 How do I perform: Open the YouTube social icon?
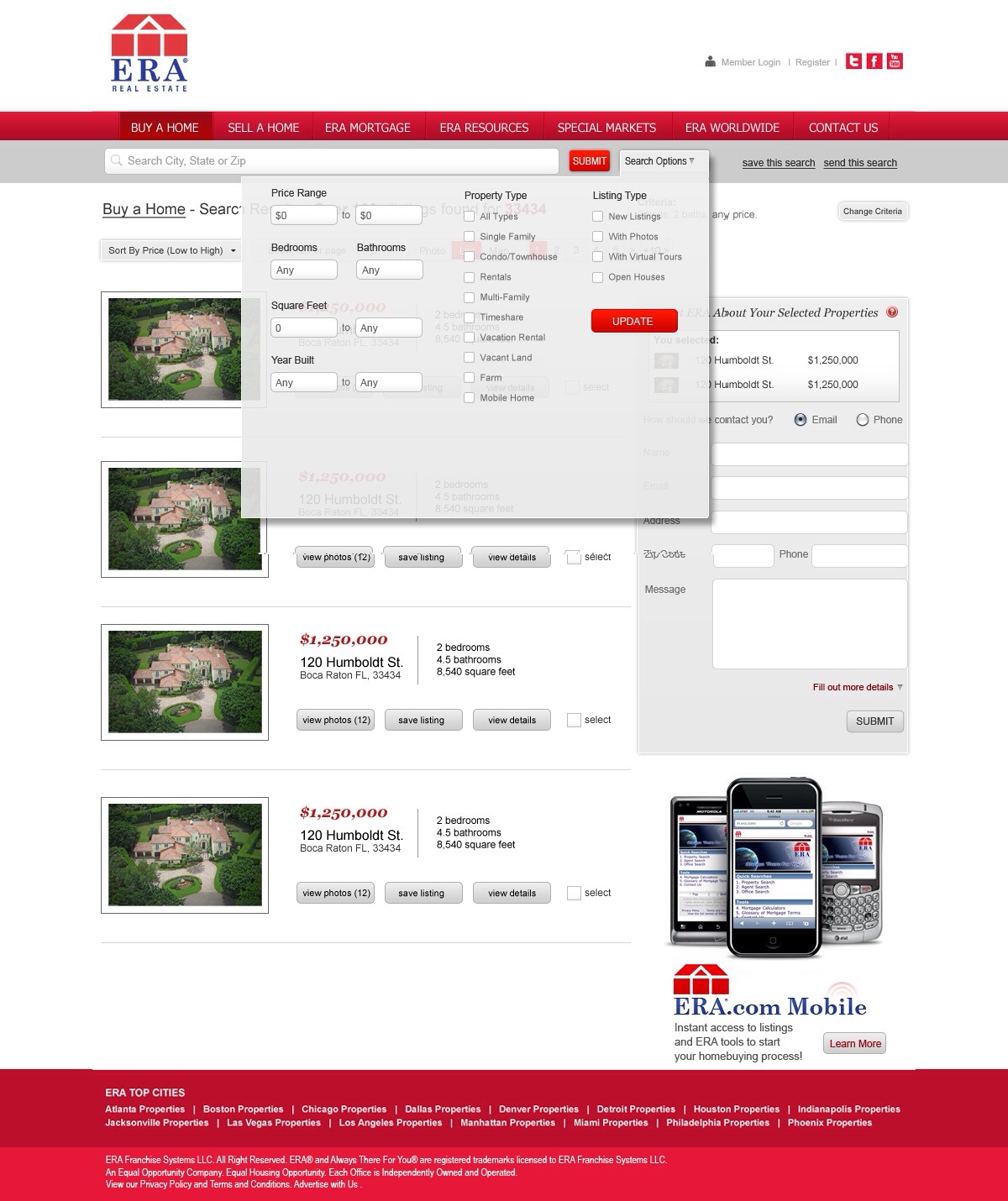895,61
